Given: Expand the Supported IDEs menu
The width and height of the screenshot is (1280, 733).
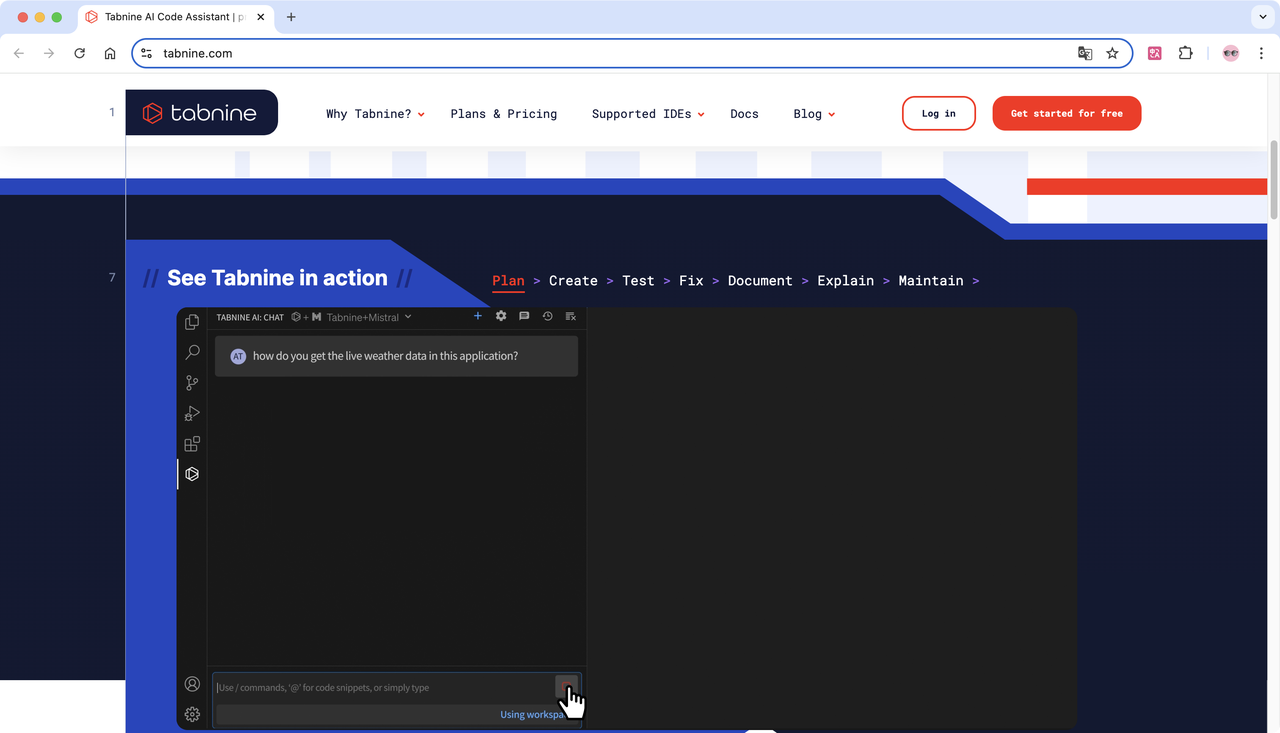Looking at the screenshot, I should point(648,114).
